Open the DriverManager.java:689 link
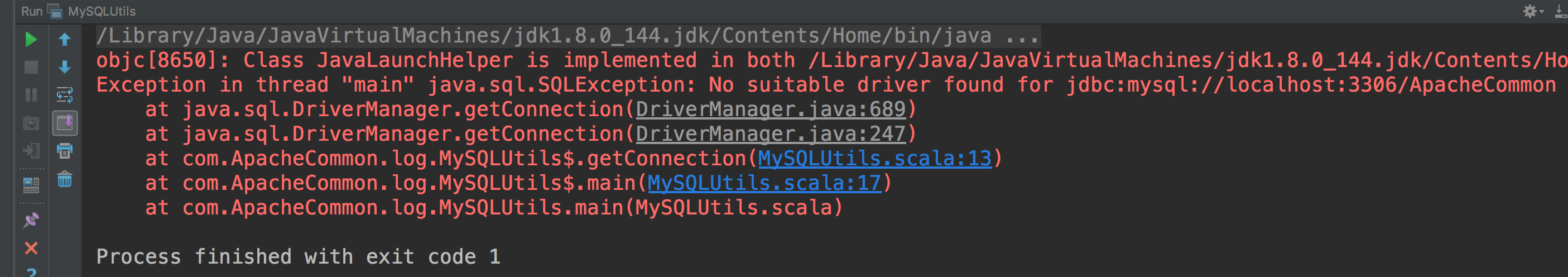Viewport: 1568px width, 277px height. (x=771, y=109)
